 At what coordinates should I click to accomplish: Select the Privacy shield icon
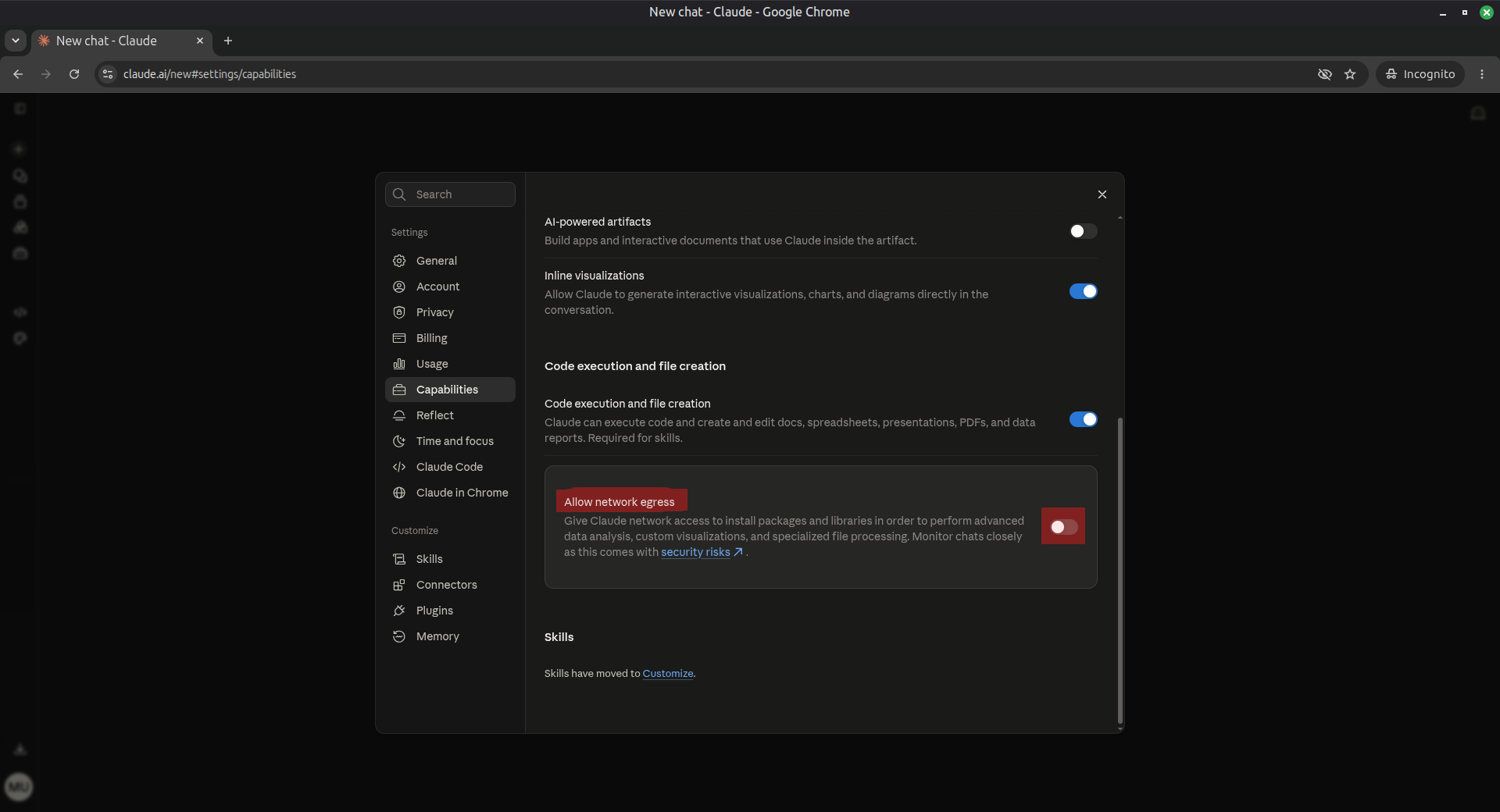399,312
